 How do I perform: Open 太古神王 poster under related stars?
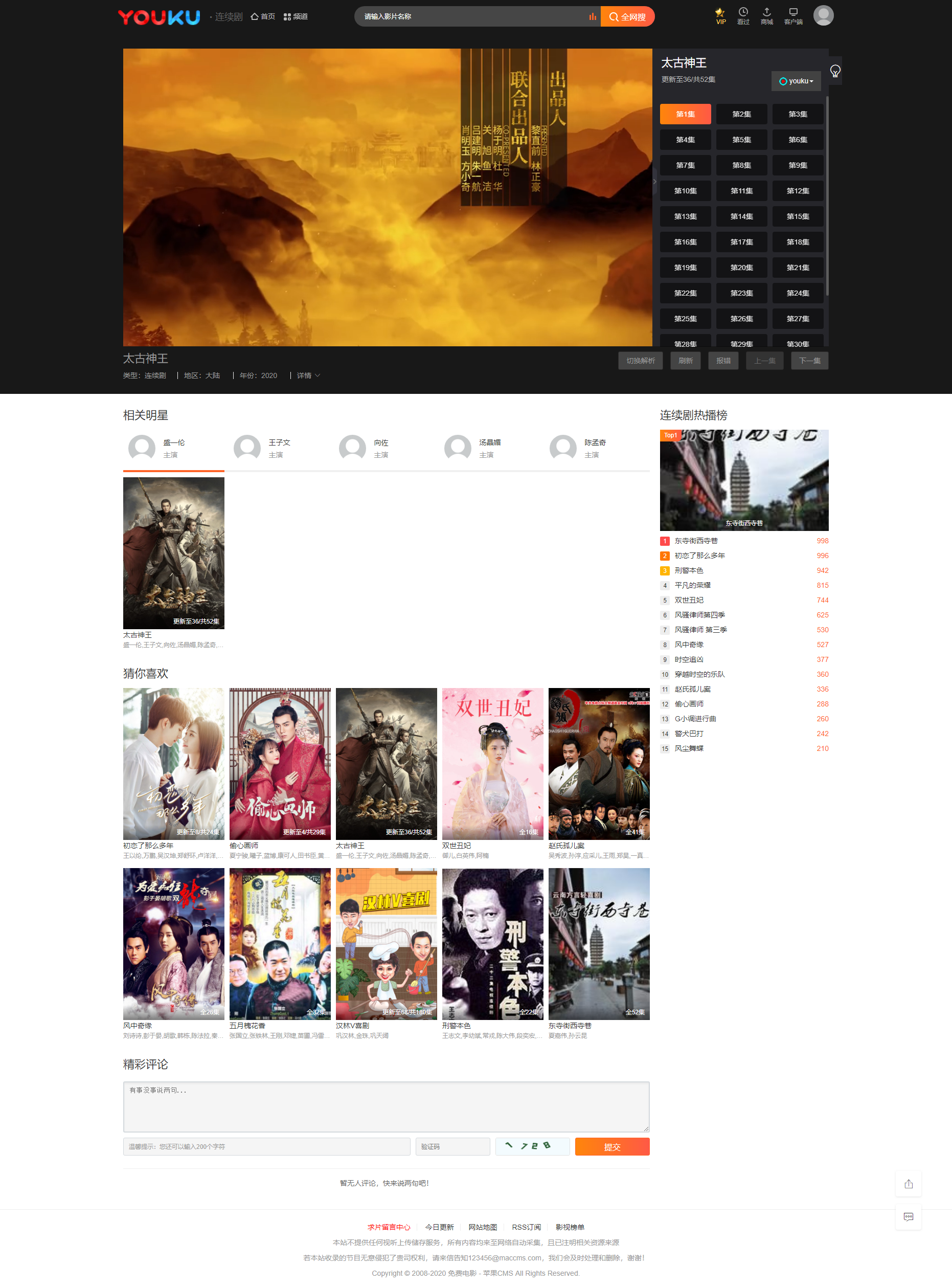point(173,553)
